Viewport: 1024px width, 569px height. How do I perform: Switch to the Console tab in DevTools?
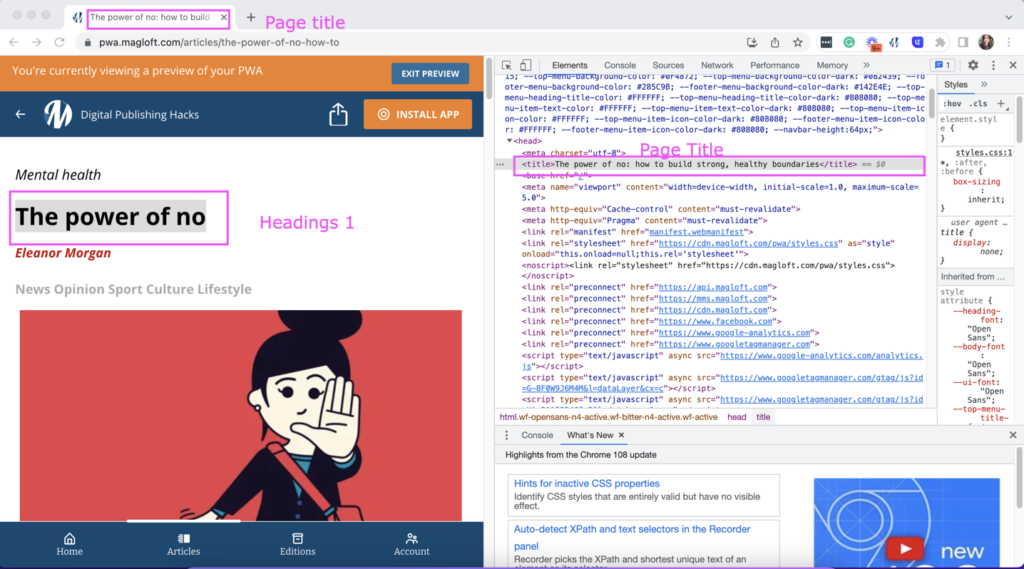click(620, 65)
